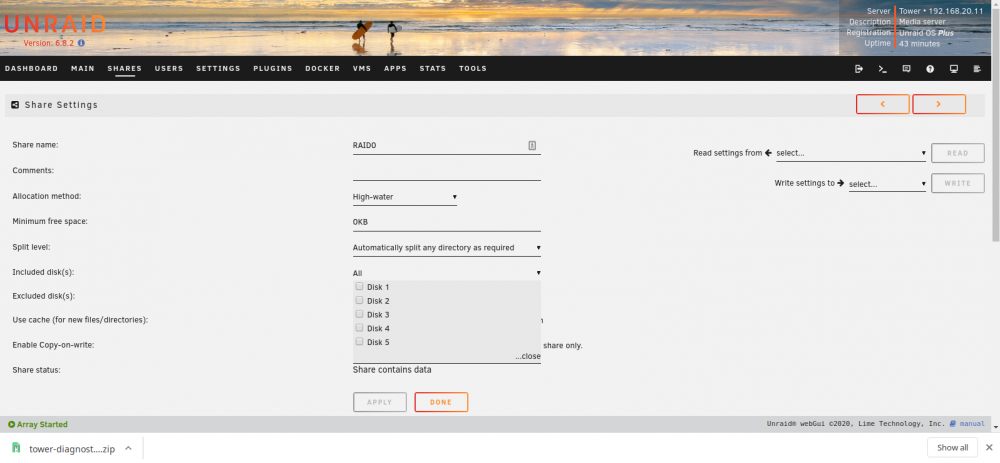Click the help question mark icon

coord(930,69)
